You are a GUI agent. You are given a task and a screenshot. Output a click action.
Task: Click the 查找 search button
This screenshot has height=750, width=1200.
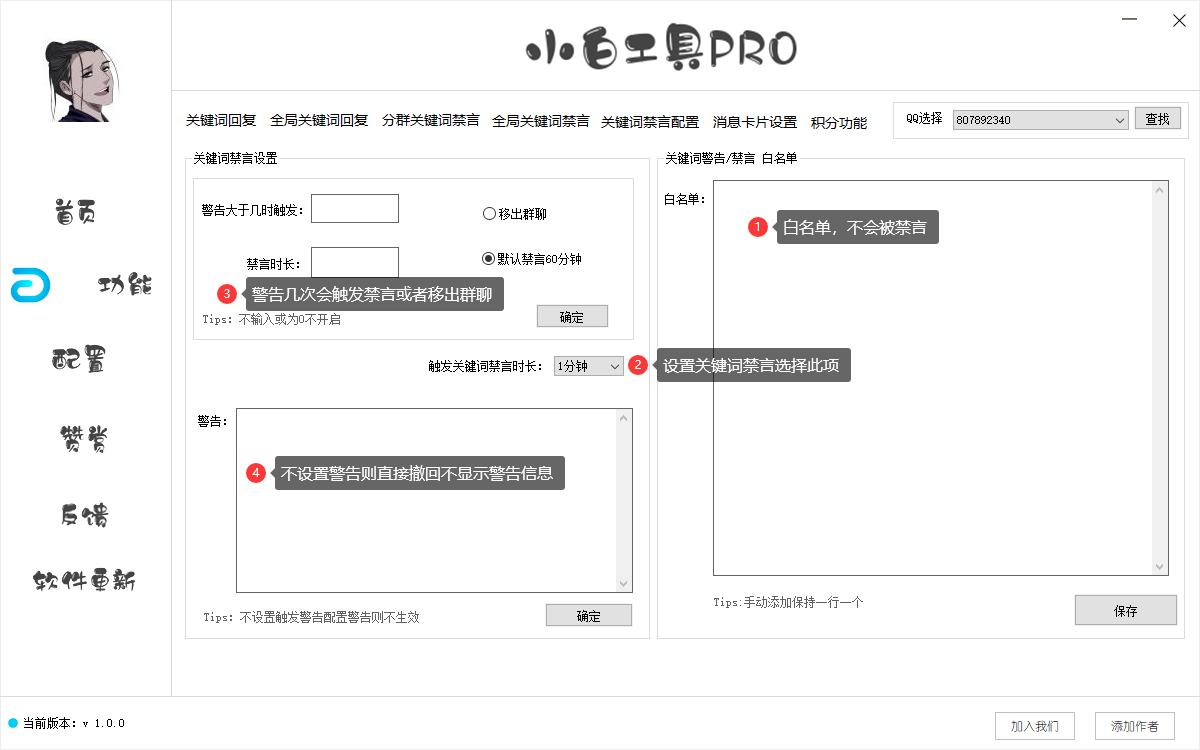coord(1157,118)
